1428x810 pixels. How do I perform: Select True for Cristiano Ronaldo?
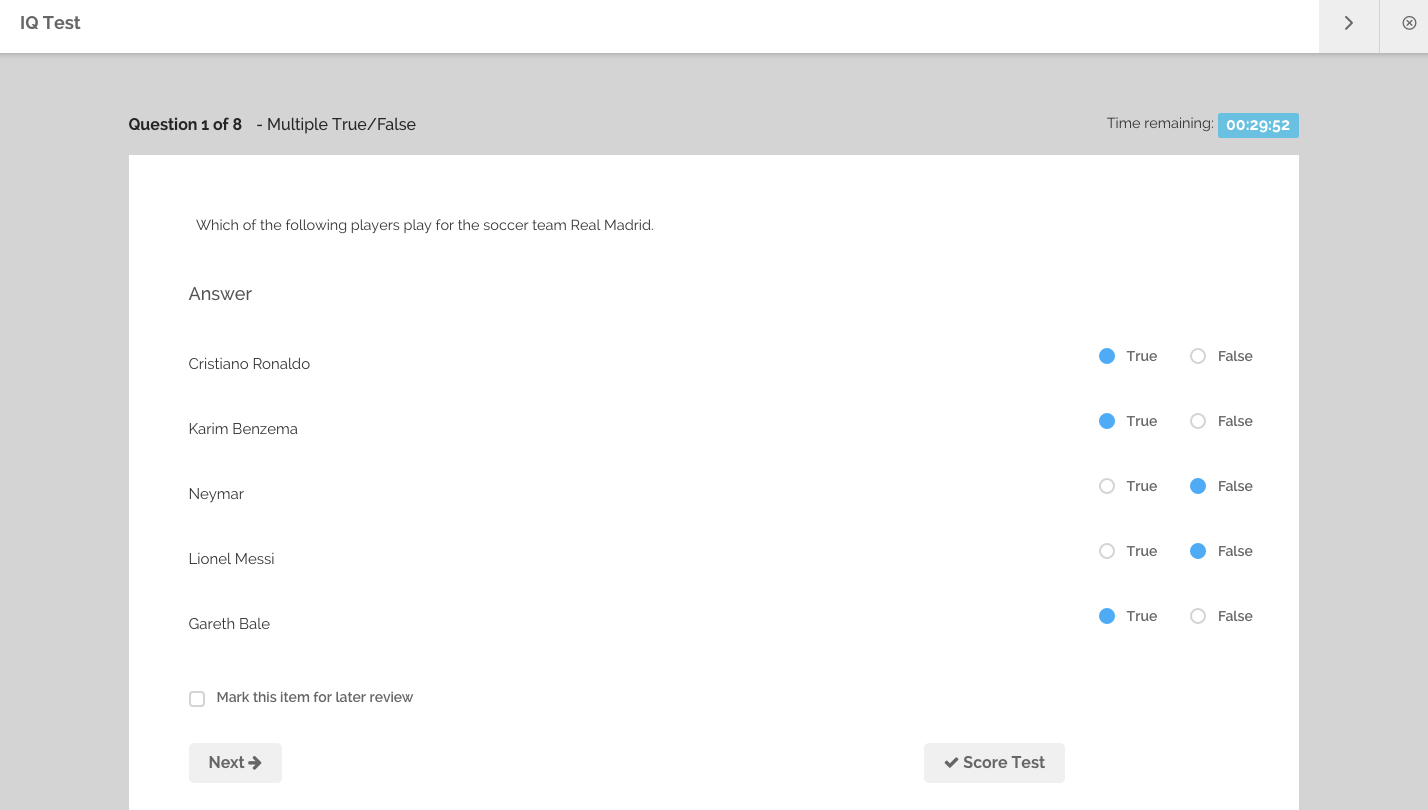point(1107,356)
